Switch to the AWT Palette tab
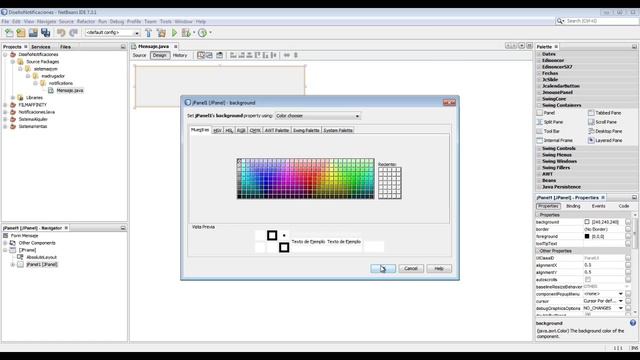This screenshot has width=640, height=360. pos(277,130)
